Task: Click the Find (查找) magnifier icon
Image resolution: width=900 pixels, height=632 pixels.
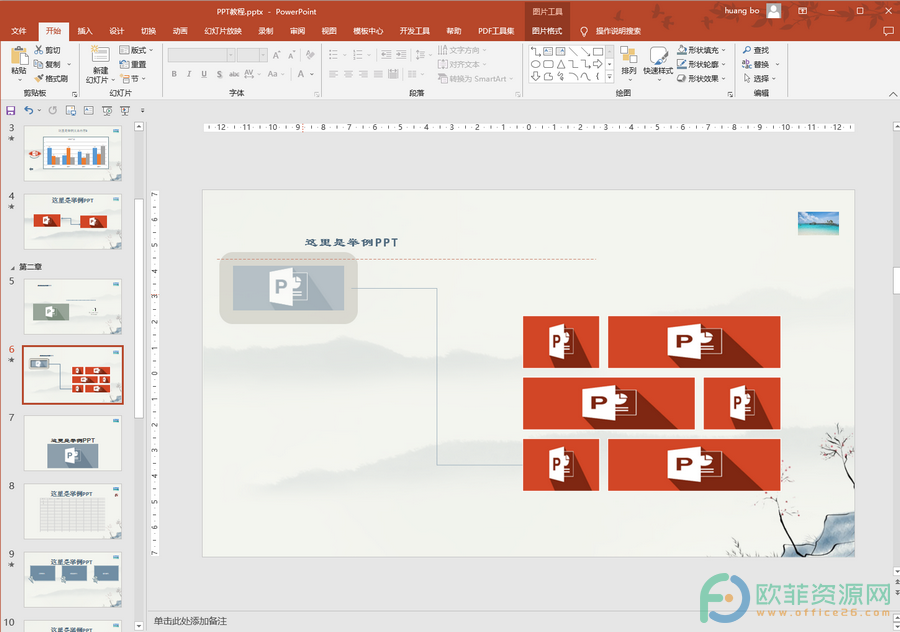Action: point(747,50)
